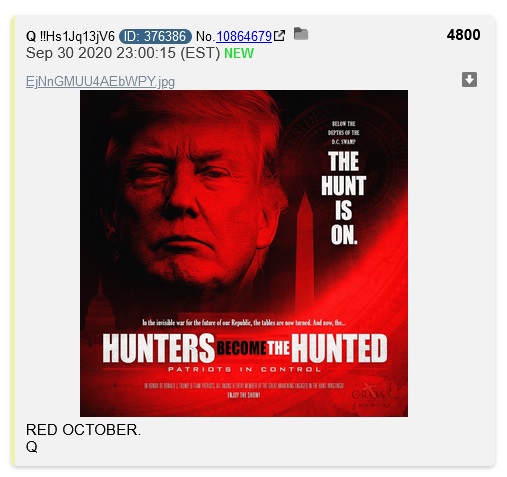Click the 4800 post counter
Image resolution: width=507 pixels, height=477 pixels.
463,35
